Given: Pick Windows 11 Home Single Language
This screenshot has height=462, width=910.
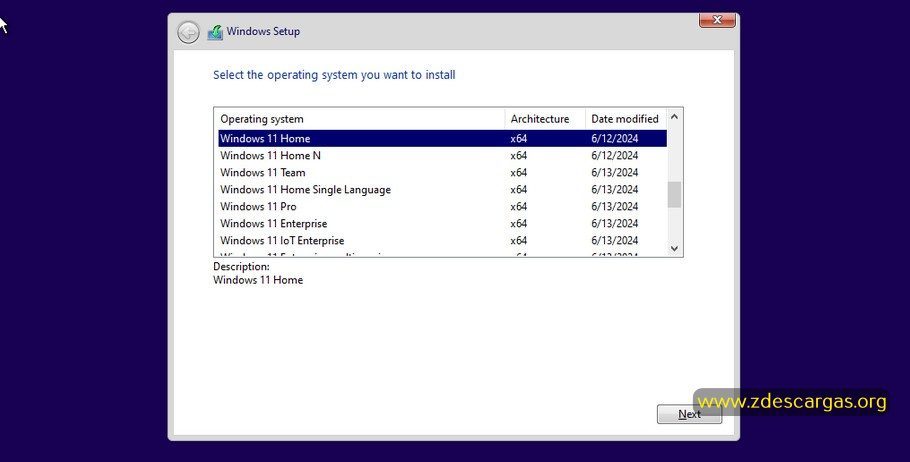Looking at the screenshot, I should click(442, 189).
